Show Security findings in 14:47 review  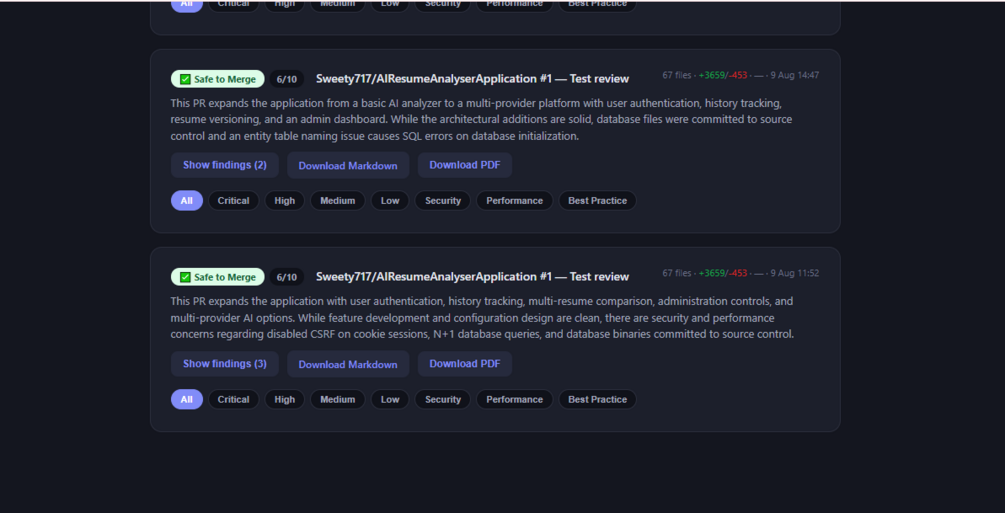(x=443, y=201)
